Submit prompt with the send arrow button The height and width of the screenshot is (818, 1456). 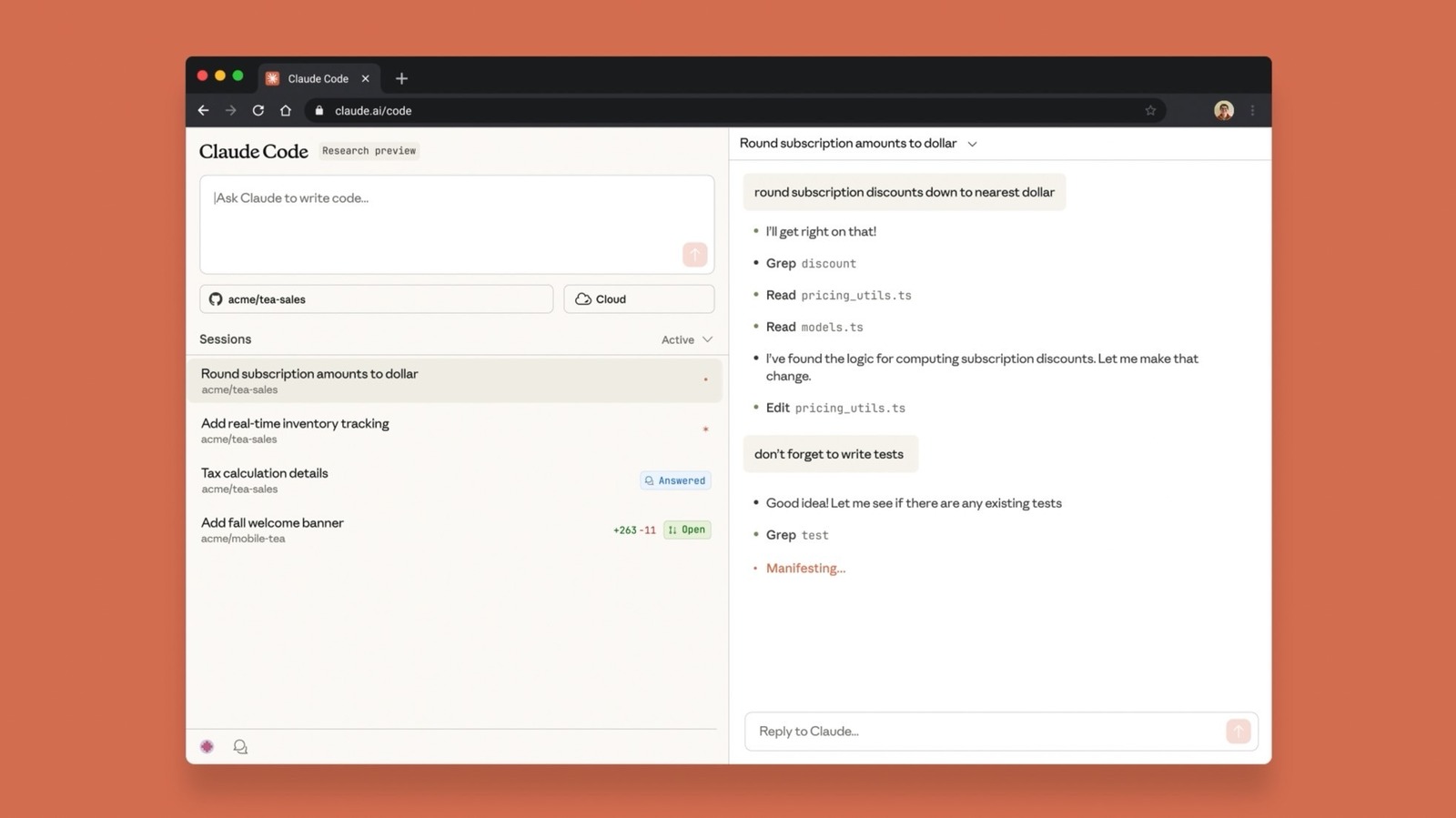694,255
